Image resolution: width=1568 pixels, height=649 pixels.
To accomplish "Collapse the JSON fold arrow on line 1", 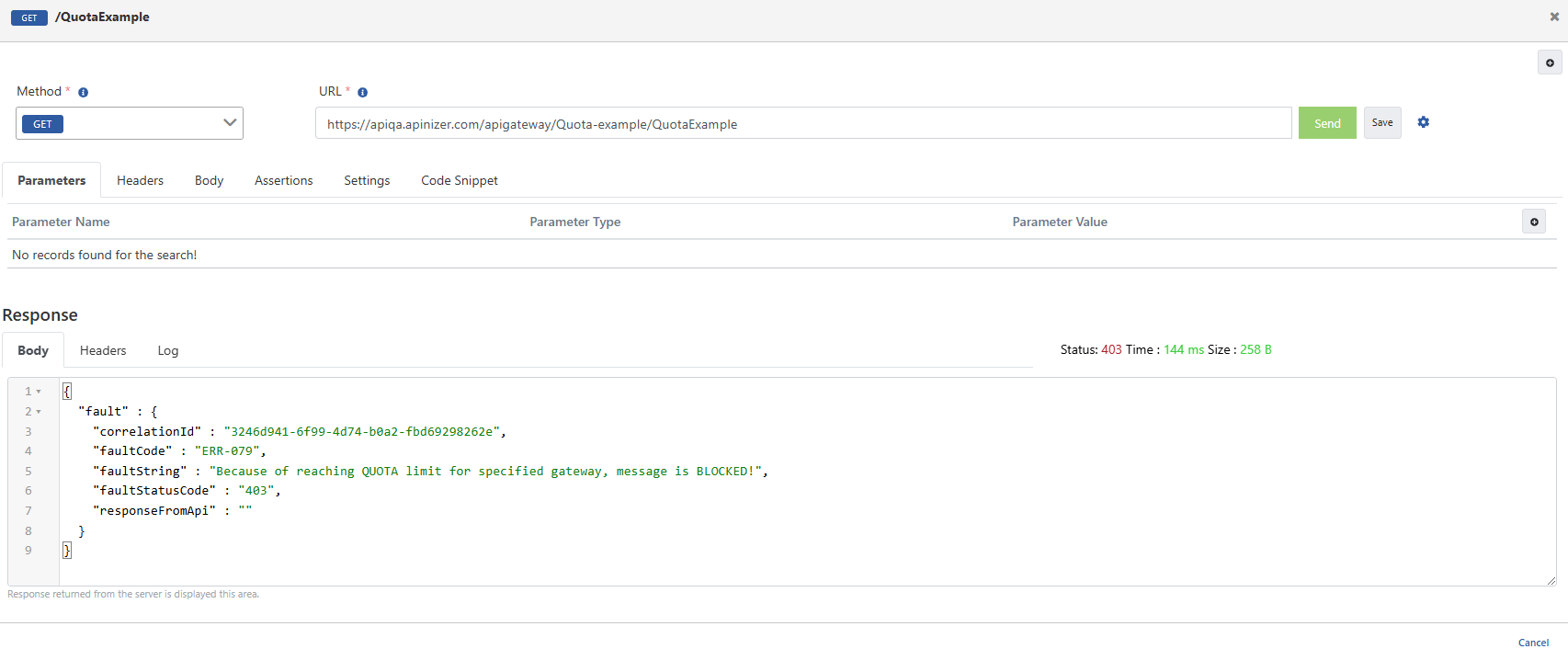I will click(39, 392).
